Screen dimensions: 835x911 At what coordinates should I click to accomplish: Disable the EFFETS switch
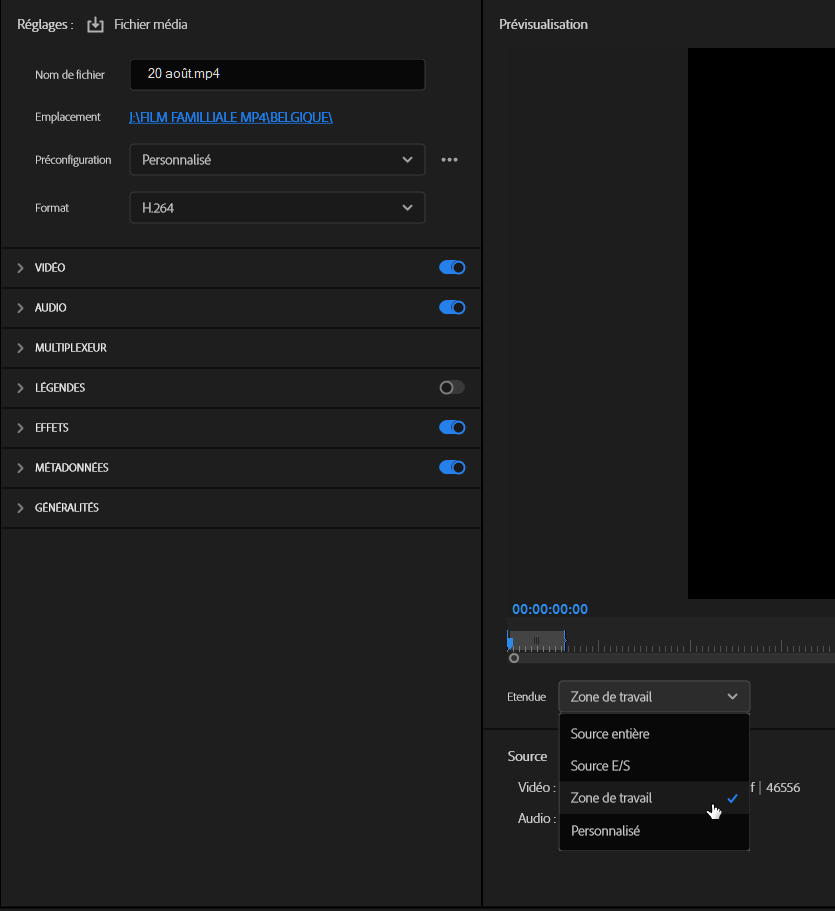tap(452, 428)
